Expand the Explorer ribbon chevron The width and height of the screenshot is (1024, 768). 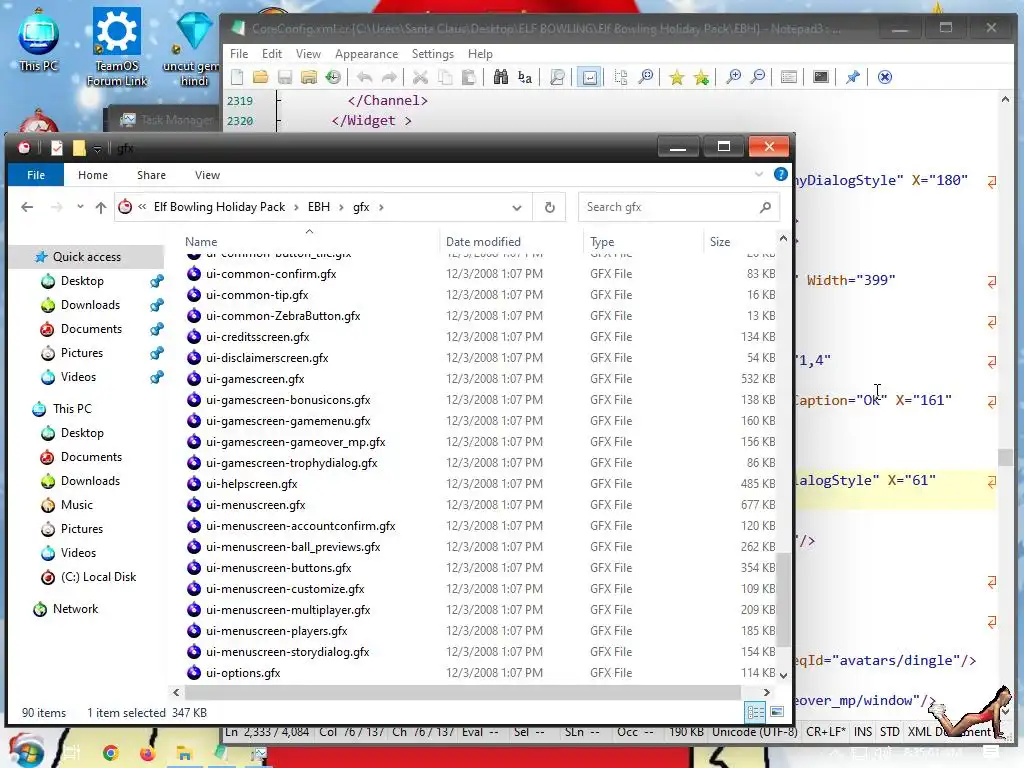click(x=759, y=174)
